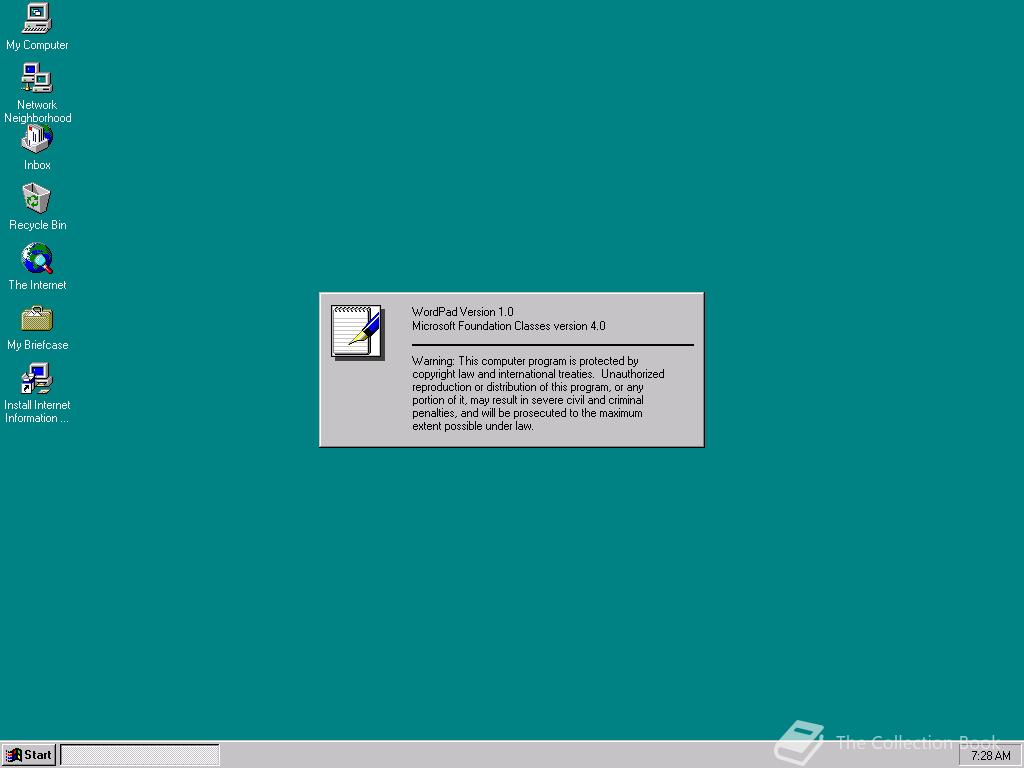
Task: Click the WordPad notepad-and-pen icon in splash
Action: click(x=357, y=332)
